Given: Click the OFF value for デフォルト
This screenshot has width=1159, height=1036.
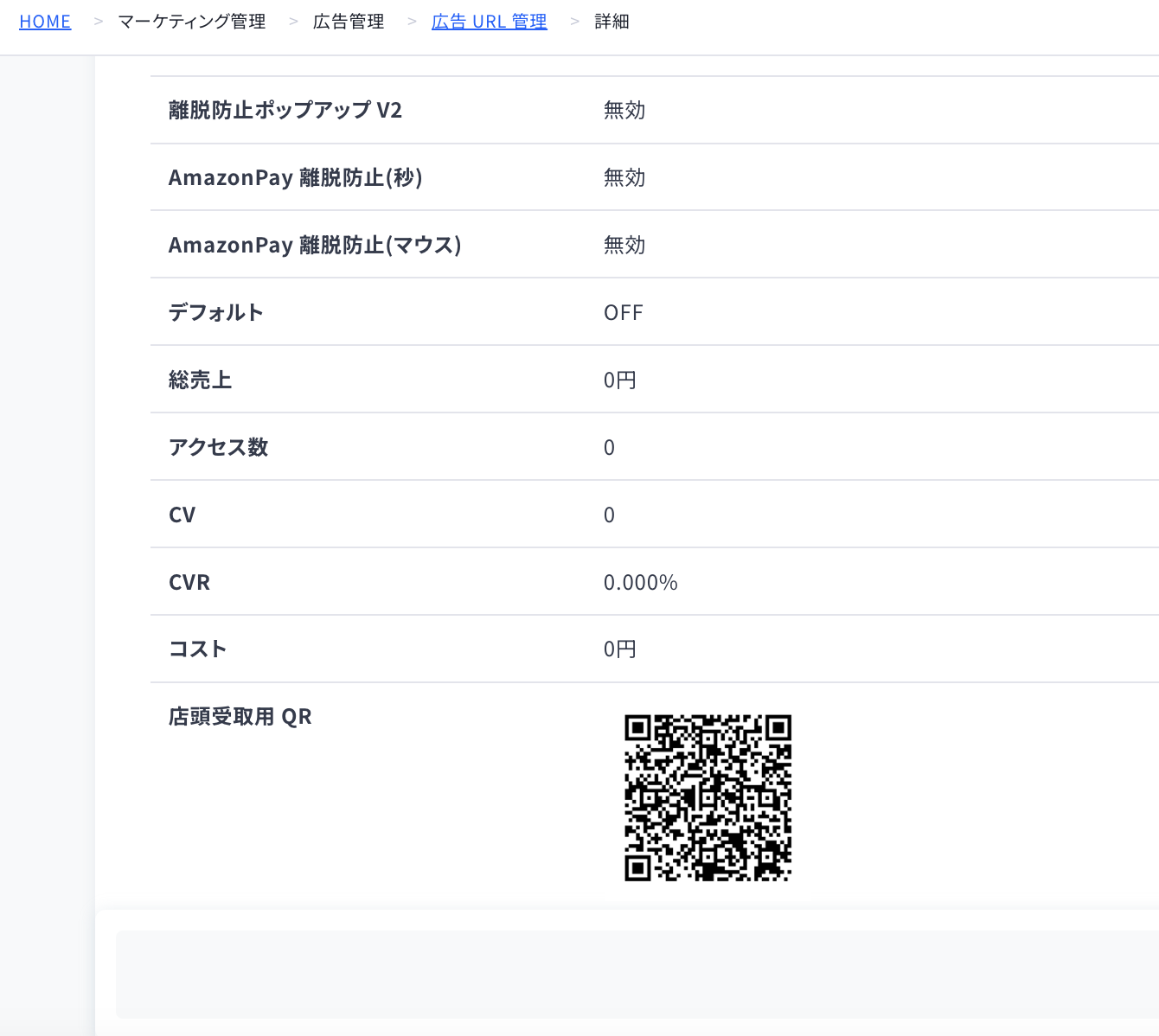Looking at the screenshot, I should [x=624, y=312].
